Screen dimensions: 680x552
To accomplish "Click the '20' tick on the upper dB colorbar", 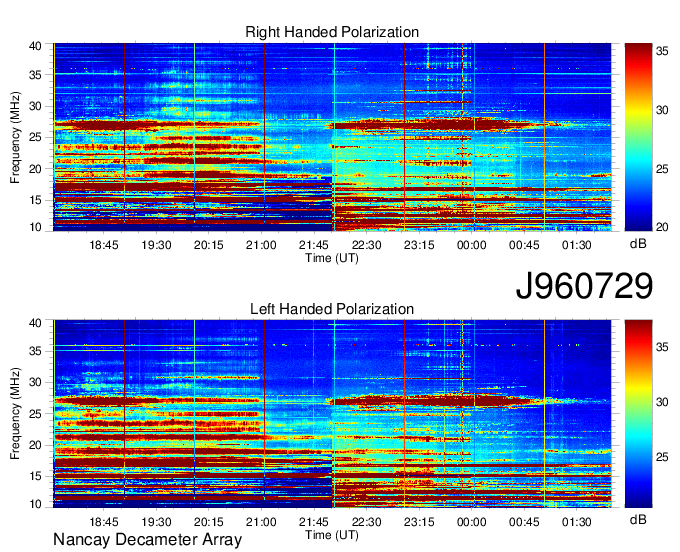I will coord(662,227).
